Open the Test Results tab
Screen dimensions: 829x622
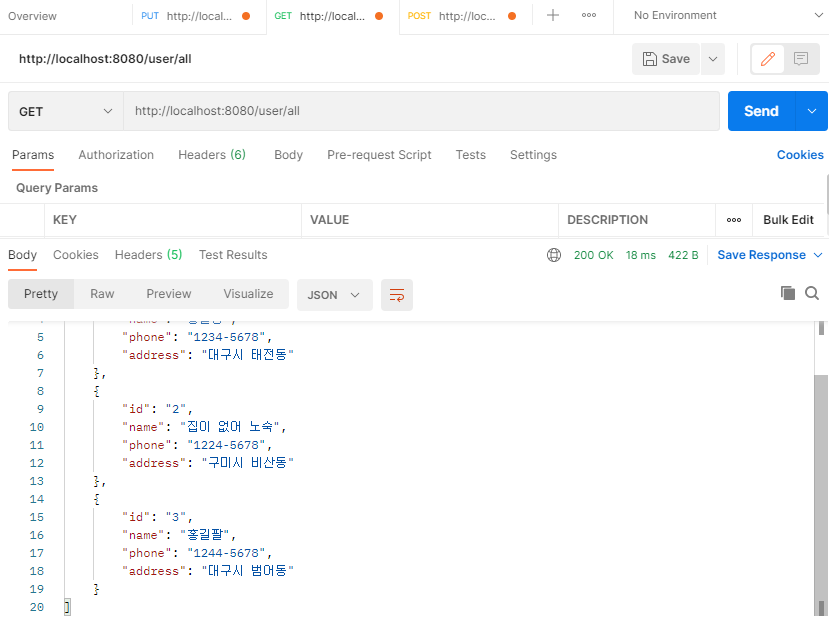233,255
